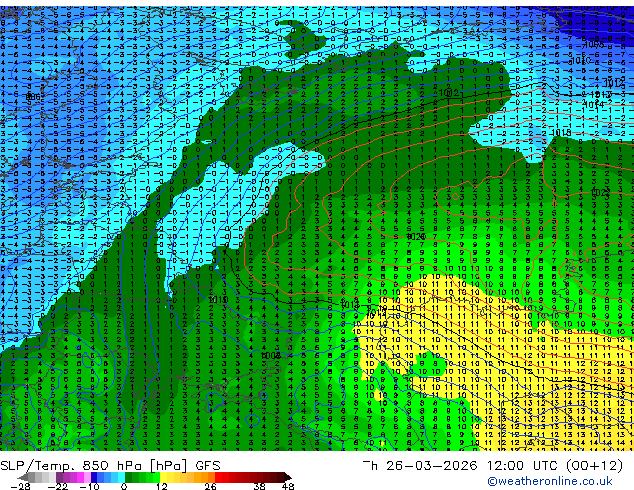Select the bright yellow legend swatch above 12
This screenshot has height=490, width=634.
pos(163,477)
